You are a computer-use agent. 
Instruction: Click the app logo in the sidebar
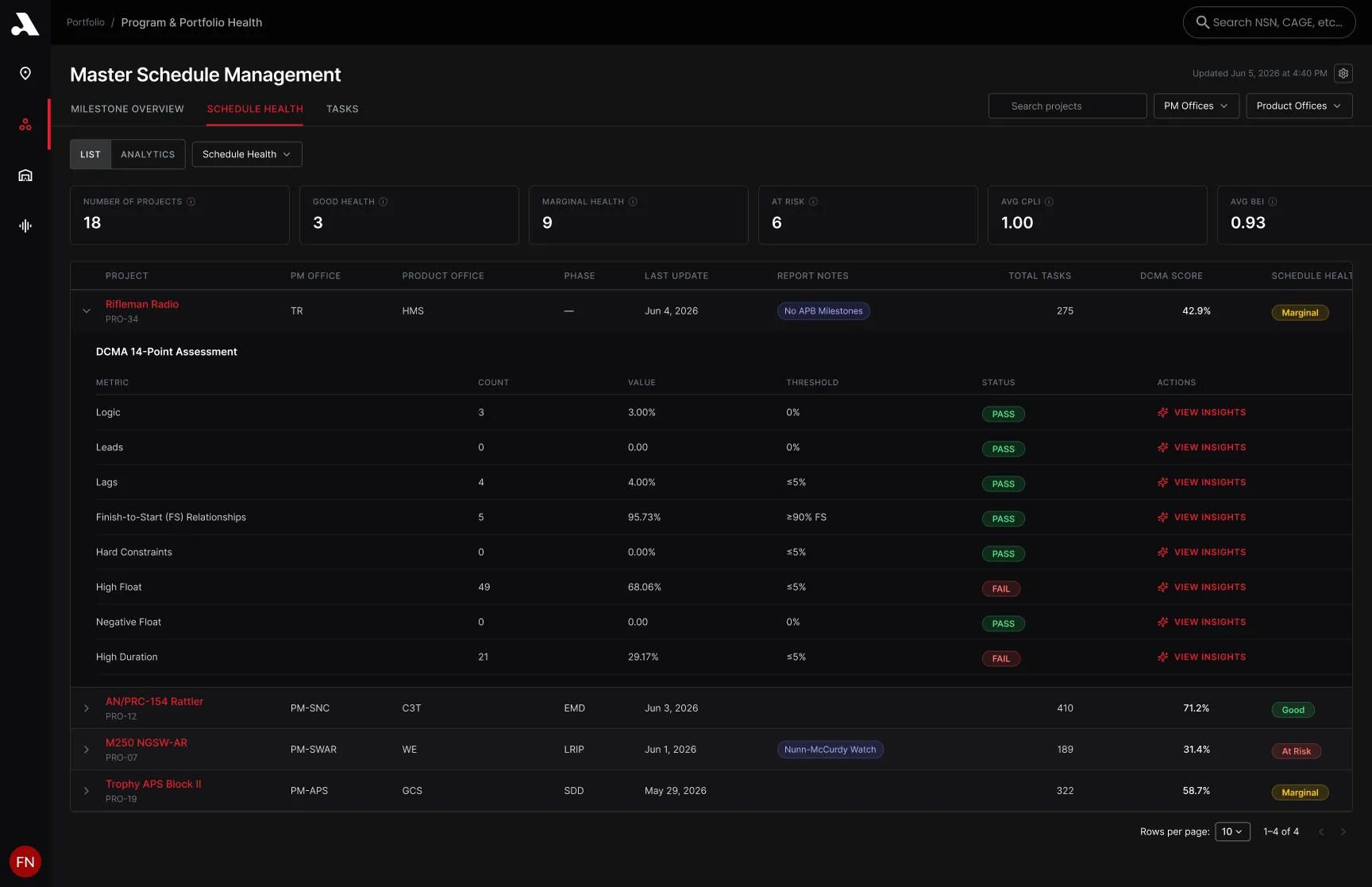click(25, 24)
